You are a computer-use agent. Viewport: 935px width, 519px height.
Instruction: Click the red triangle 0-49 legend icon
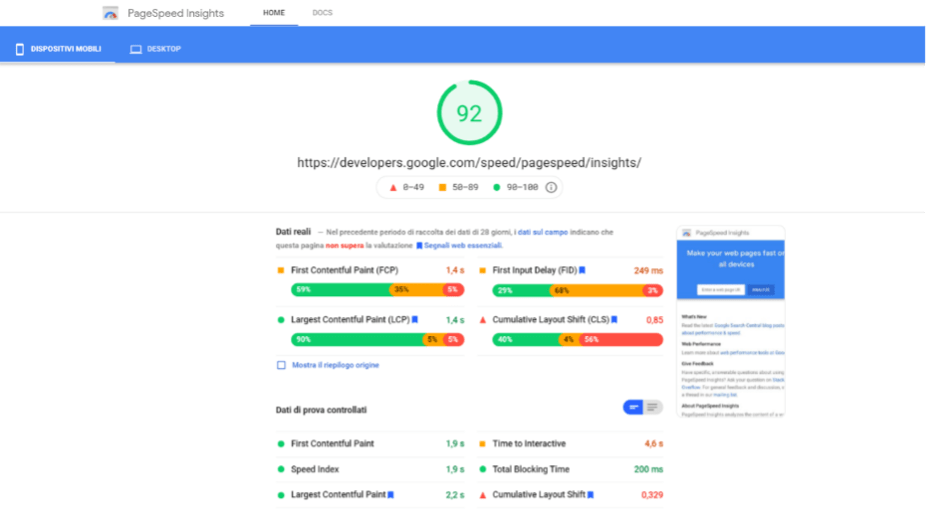click(393, 187)
